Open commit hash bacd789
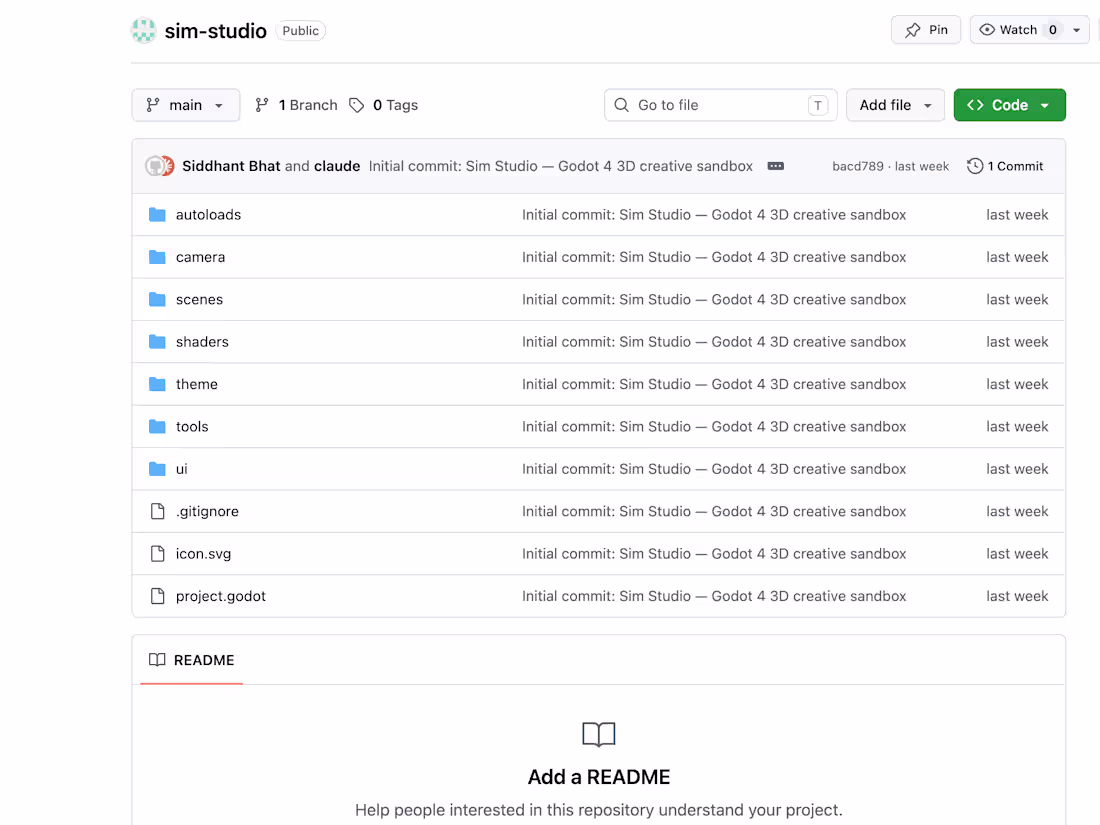The image size is (1100, 825). pos(857,166)
